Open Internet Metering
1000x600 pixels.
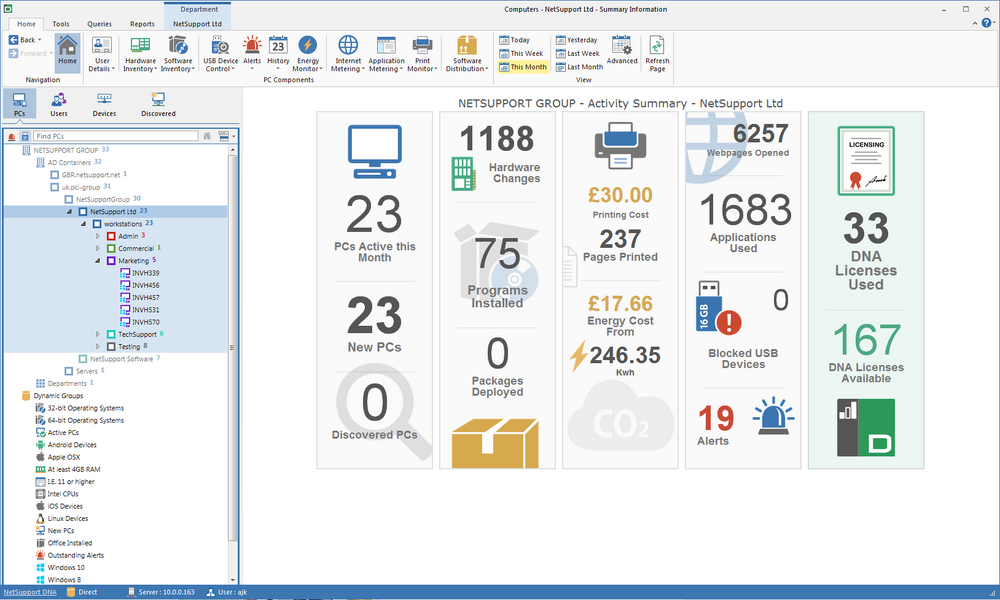348,54
